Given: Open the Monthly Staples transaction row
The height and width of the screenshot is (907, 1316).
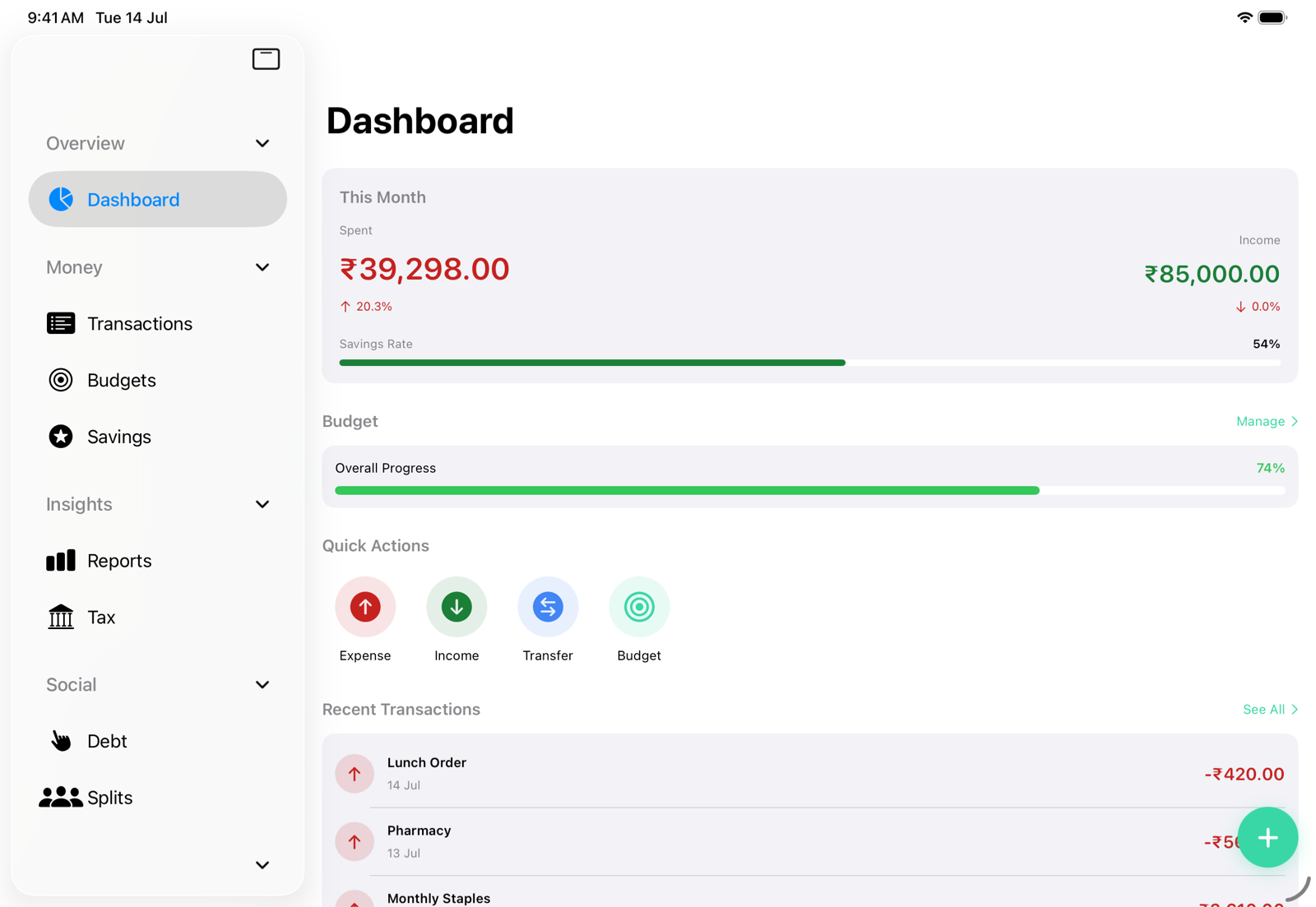Looking at the screenshot, I should (810, 892).
